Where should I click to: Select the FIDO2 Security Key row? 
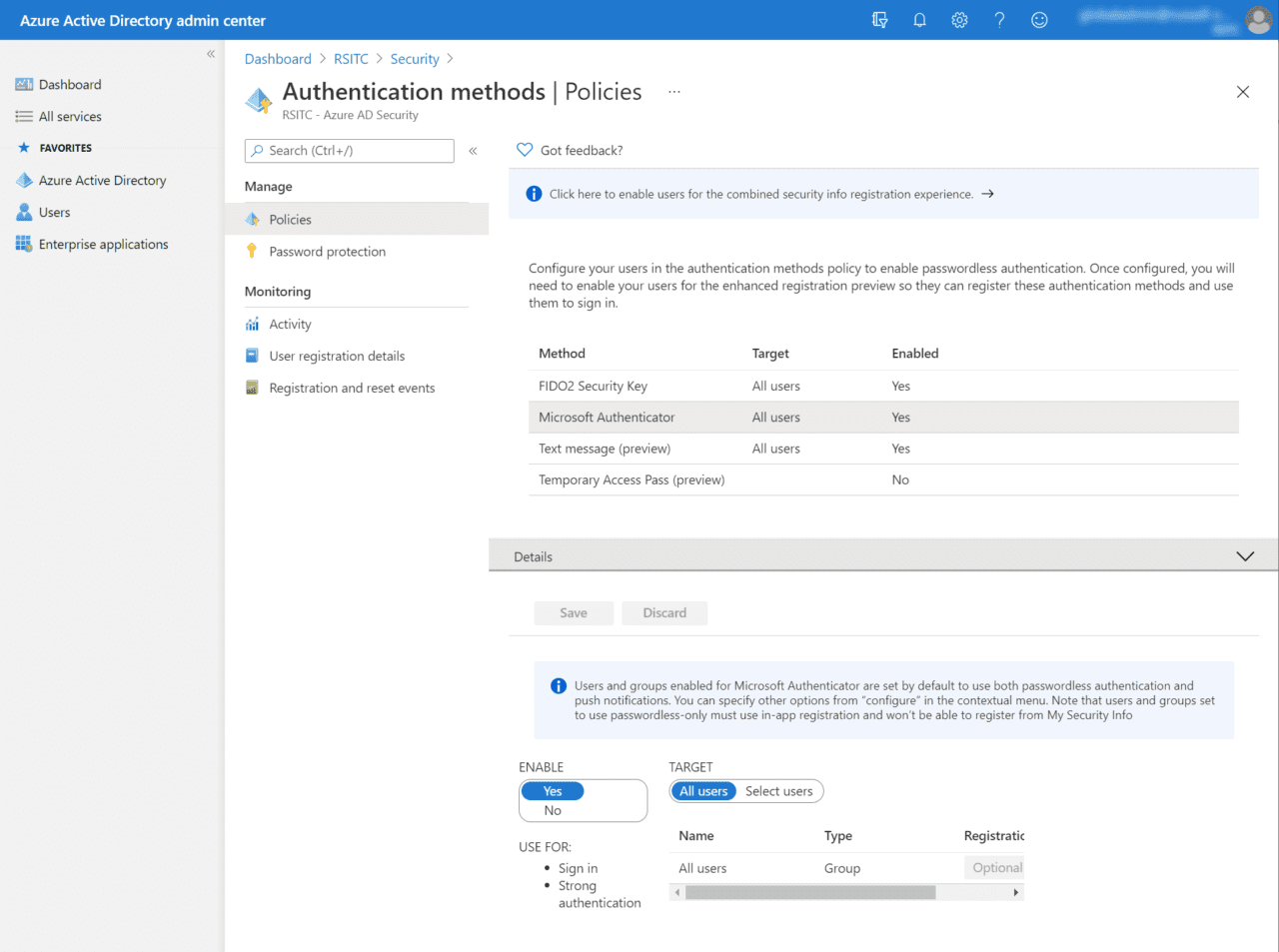click(x=883, y=386)
